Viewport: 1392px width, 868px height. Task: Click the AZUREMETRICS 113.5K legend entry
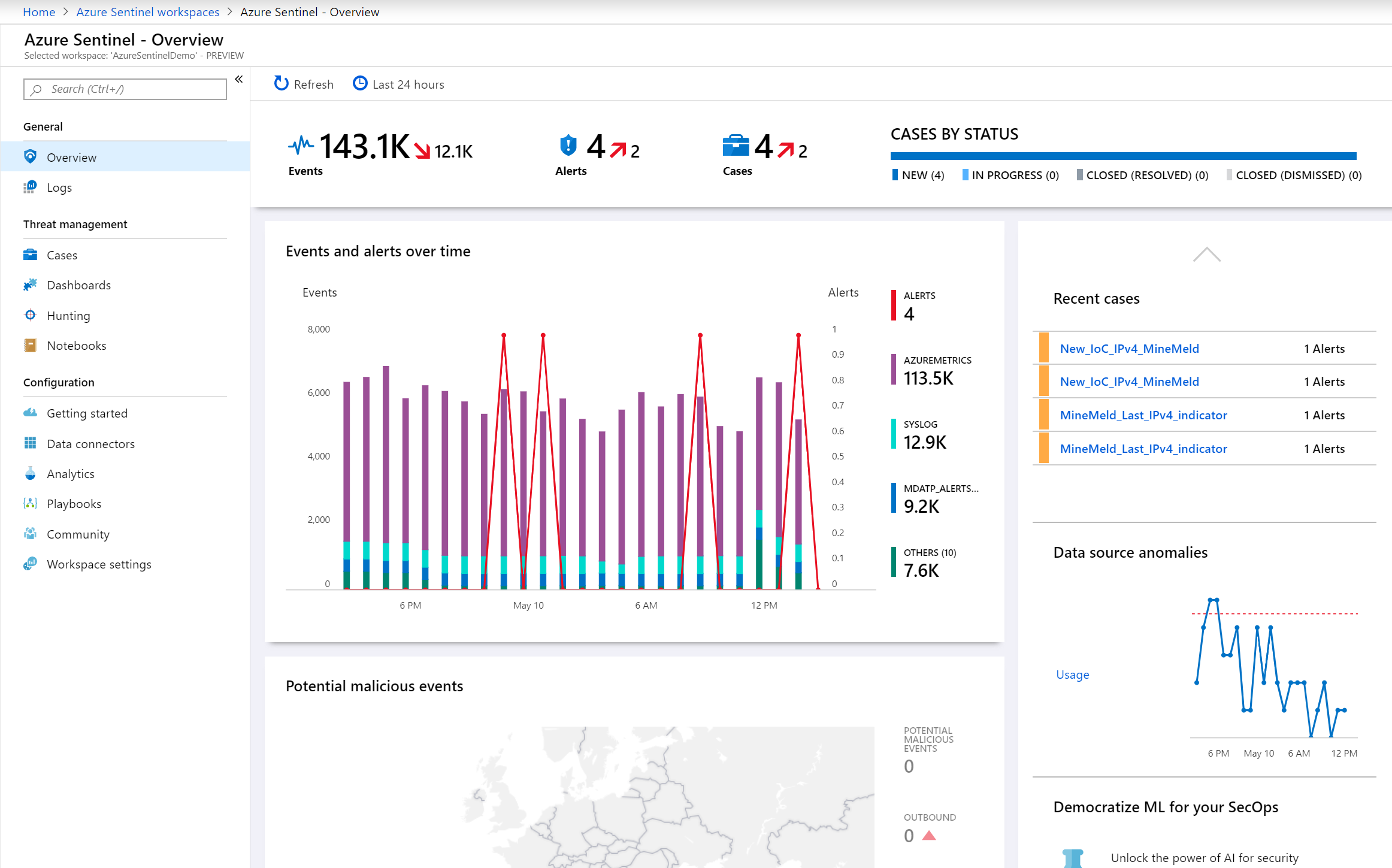point(931,370)
